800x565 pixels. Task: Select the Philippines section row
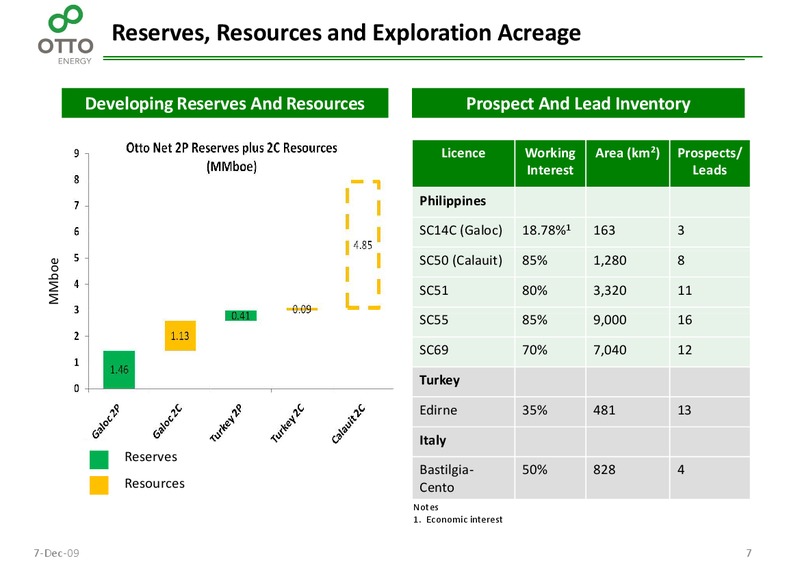click(x=581, y=202)
